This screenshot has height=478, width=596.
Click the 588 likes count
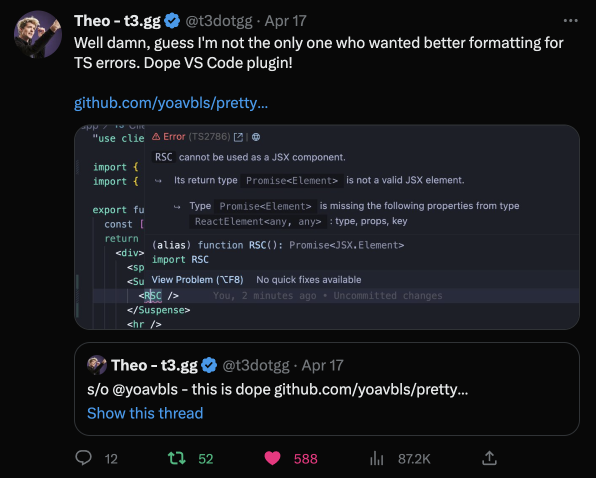click(x=306, y=459)
